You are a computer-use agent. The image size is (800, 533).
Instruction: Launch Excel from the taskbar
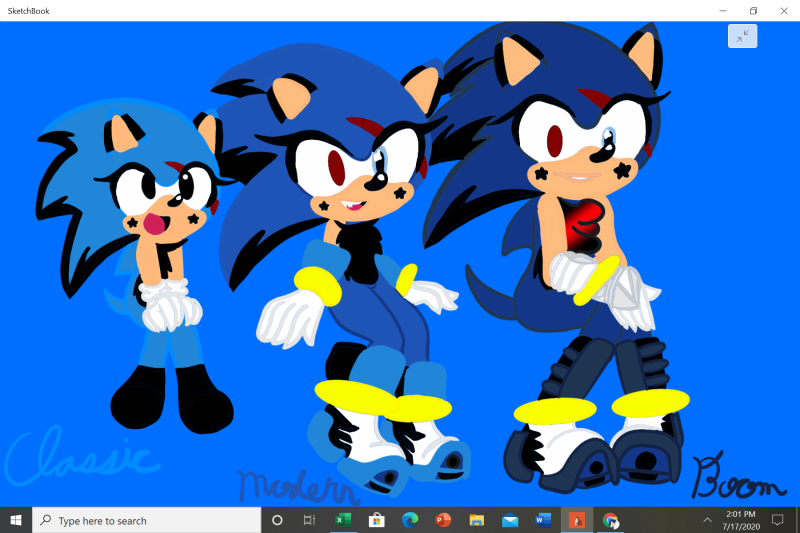point(343,520)
